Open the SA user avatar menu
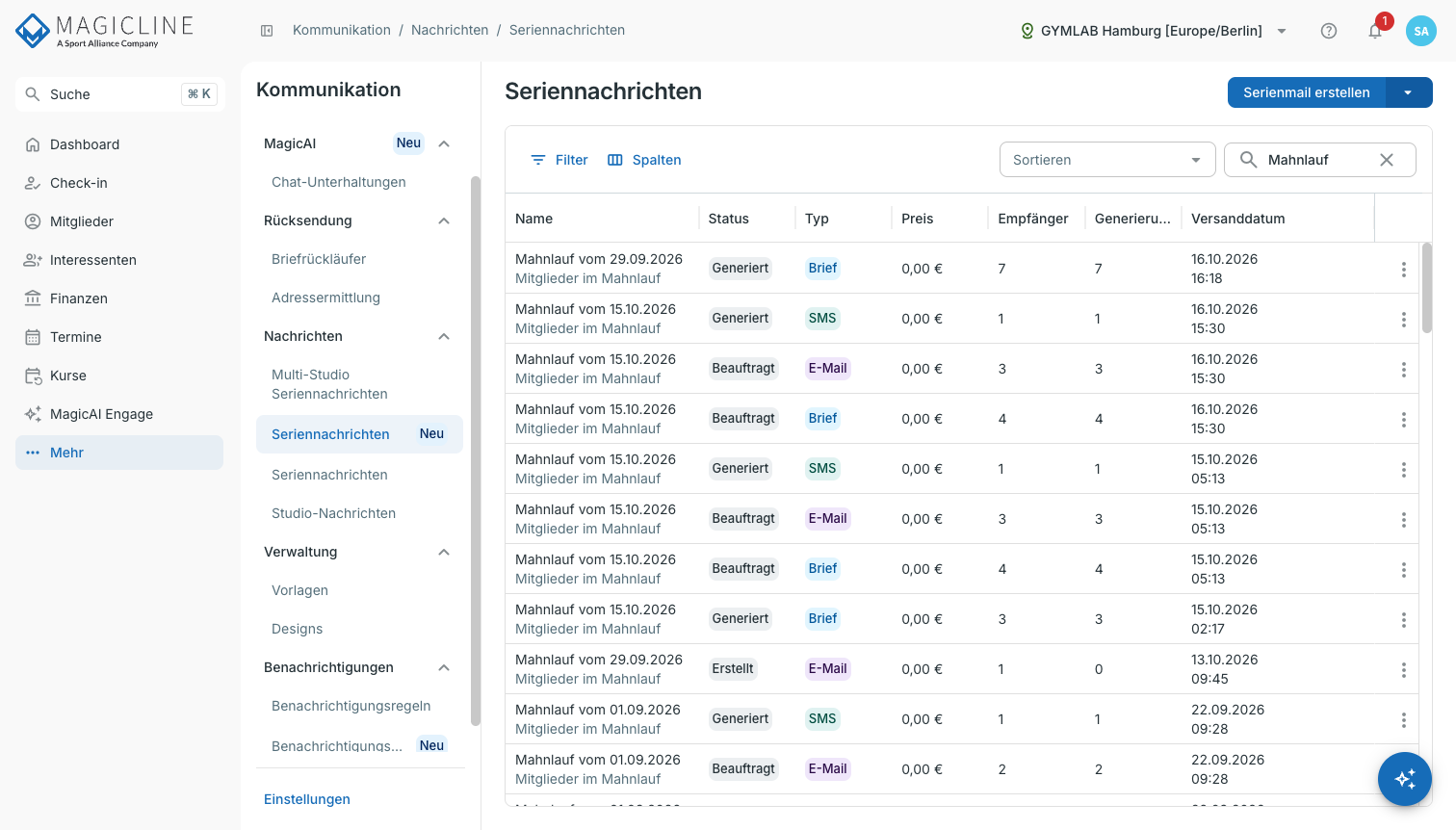This screenshot has width=1456, height=830. 1421,31
